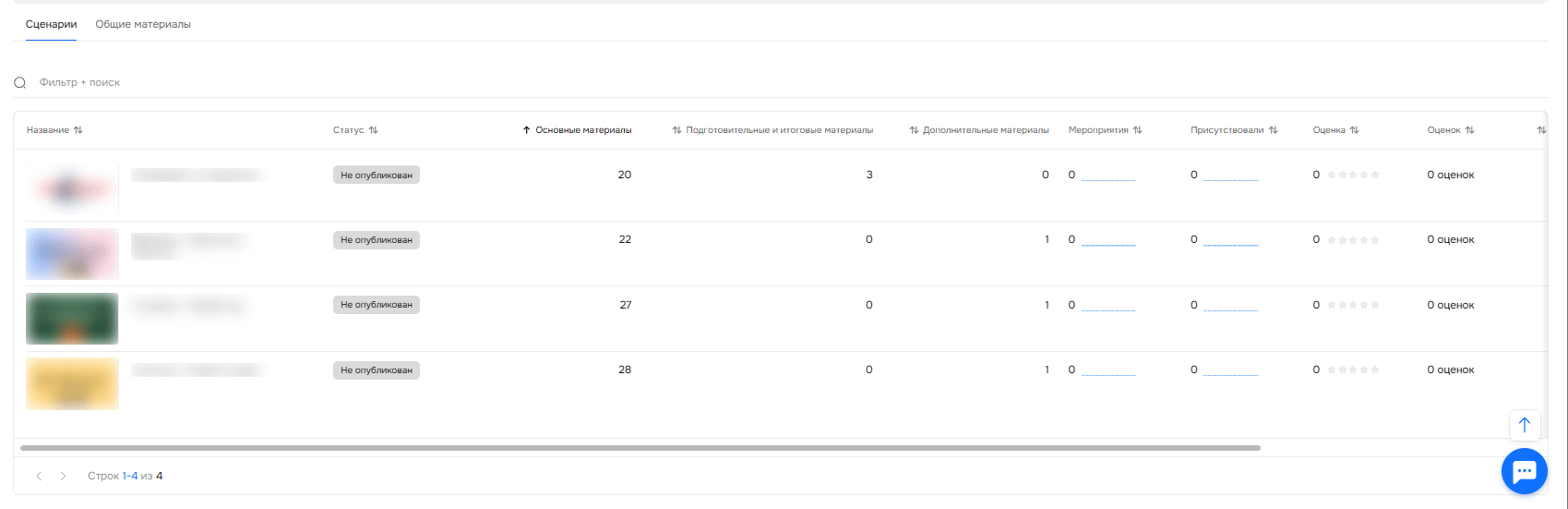
Task: Click the chat support bubble icon
Action: pyautogui.click(x=1524, y=472)
